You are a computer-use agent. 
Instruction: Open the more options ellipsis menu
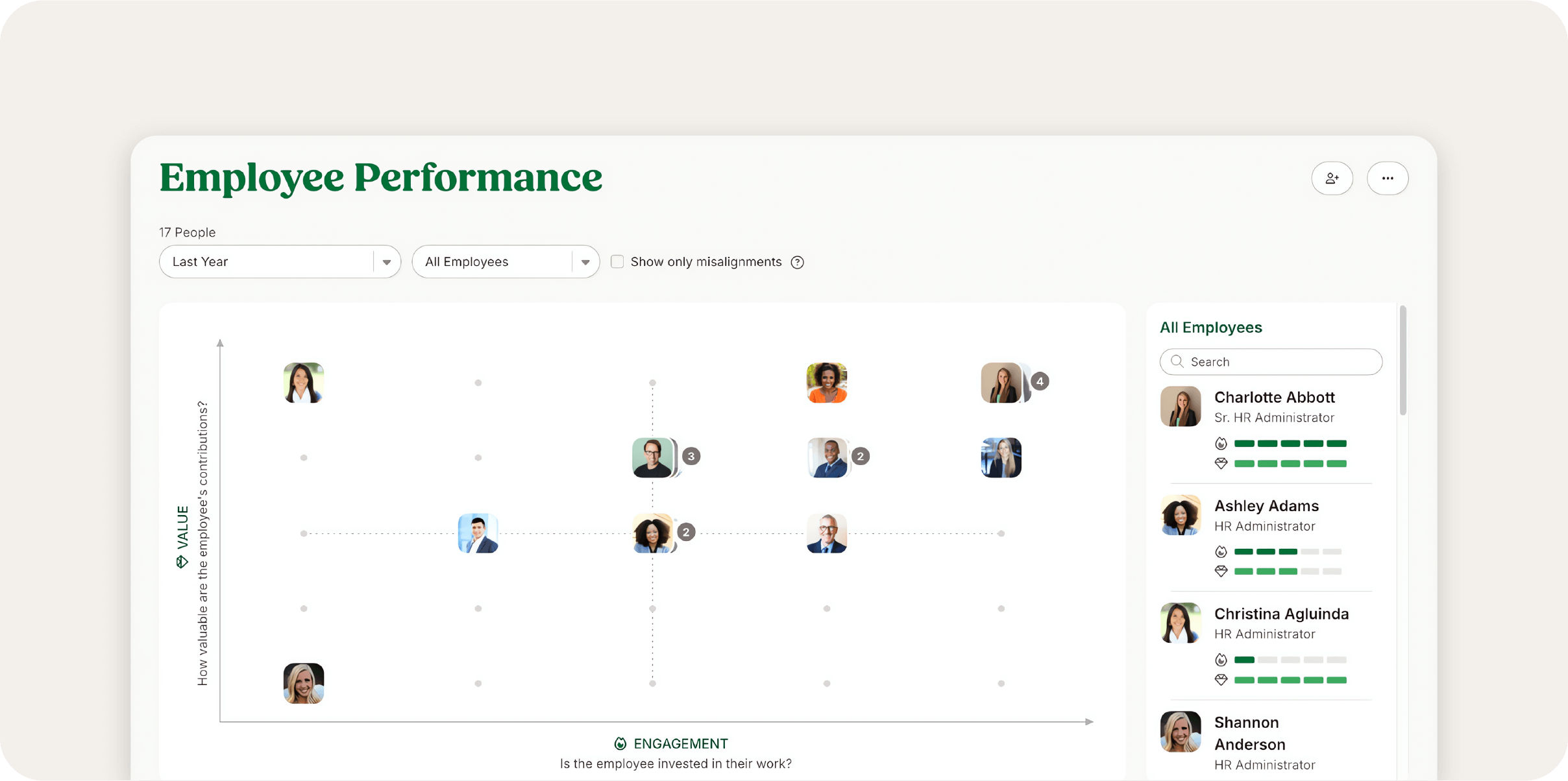(x=1388, y=178)
